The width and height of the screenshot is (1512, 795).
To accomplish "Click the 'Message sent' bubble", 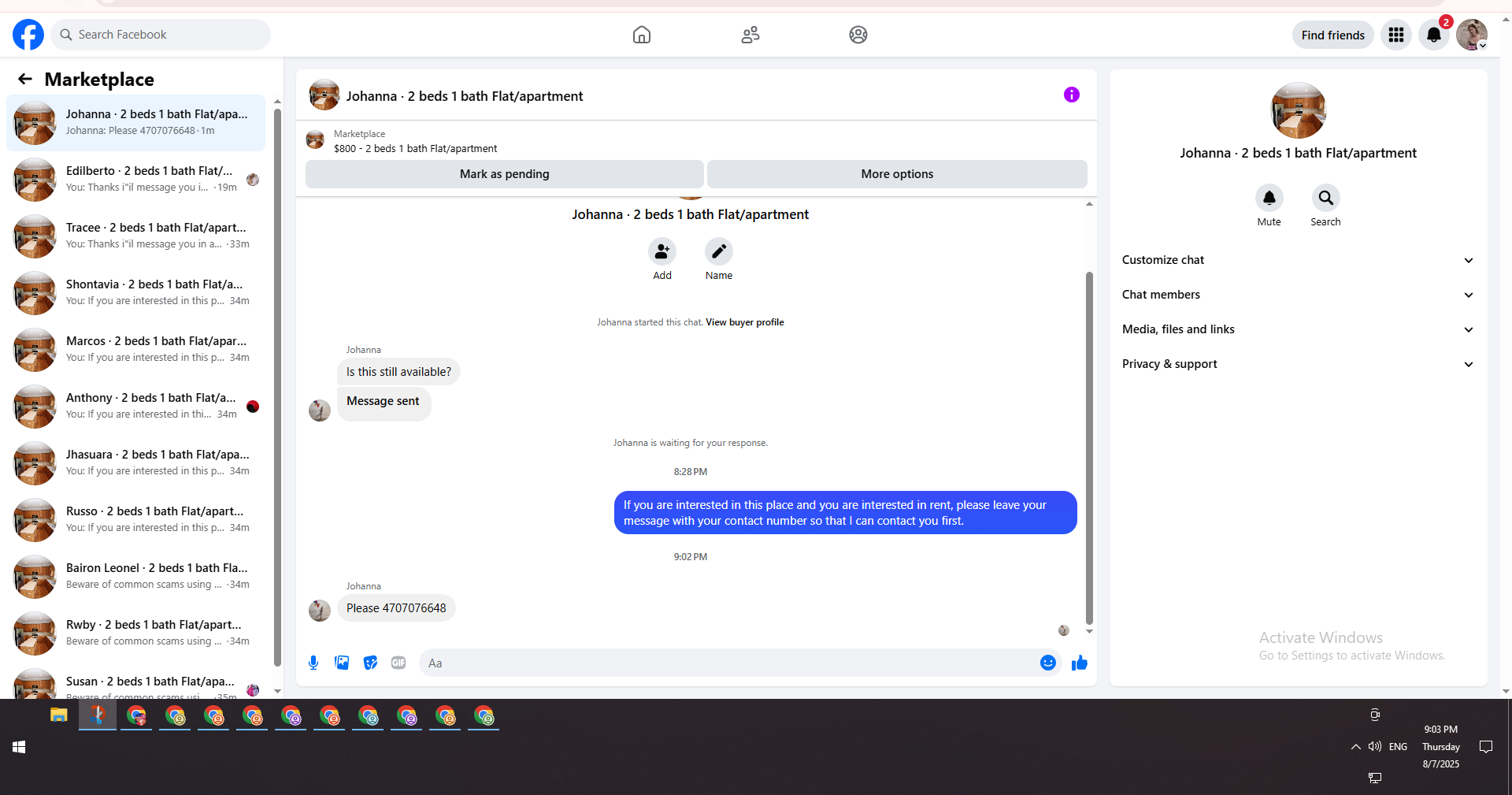I will pos(384,403).
